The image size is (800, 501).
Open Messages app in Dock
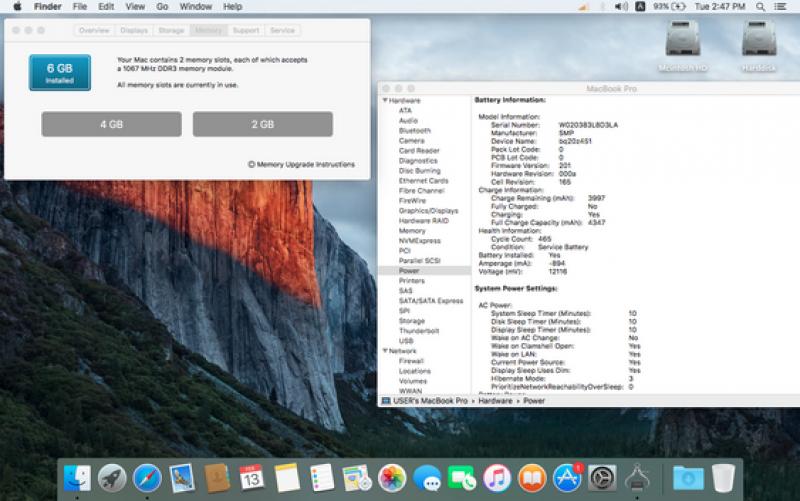click(x=427, y=478)
